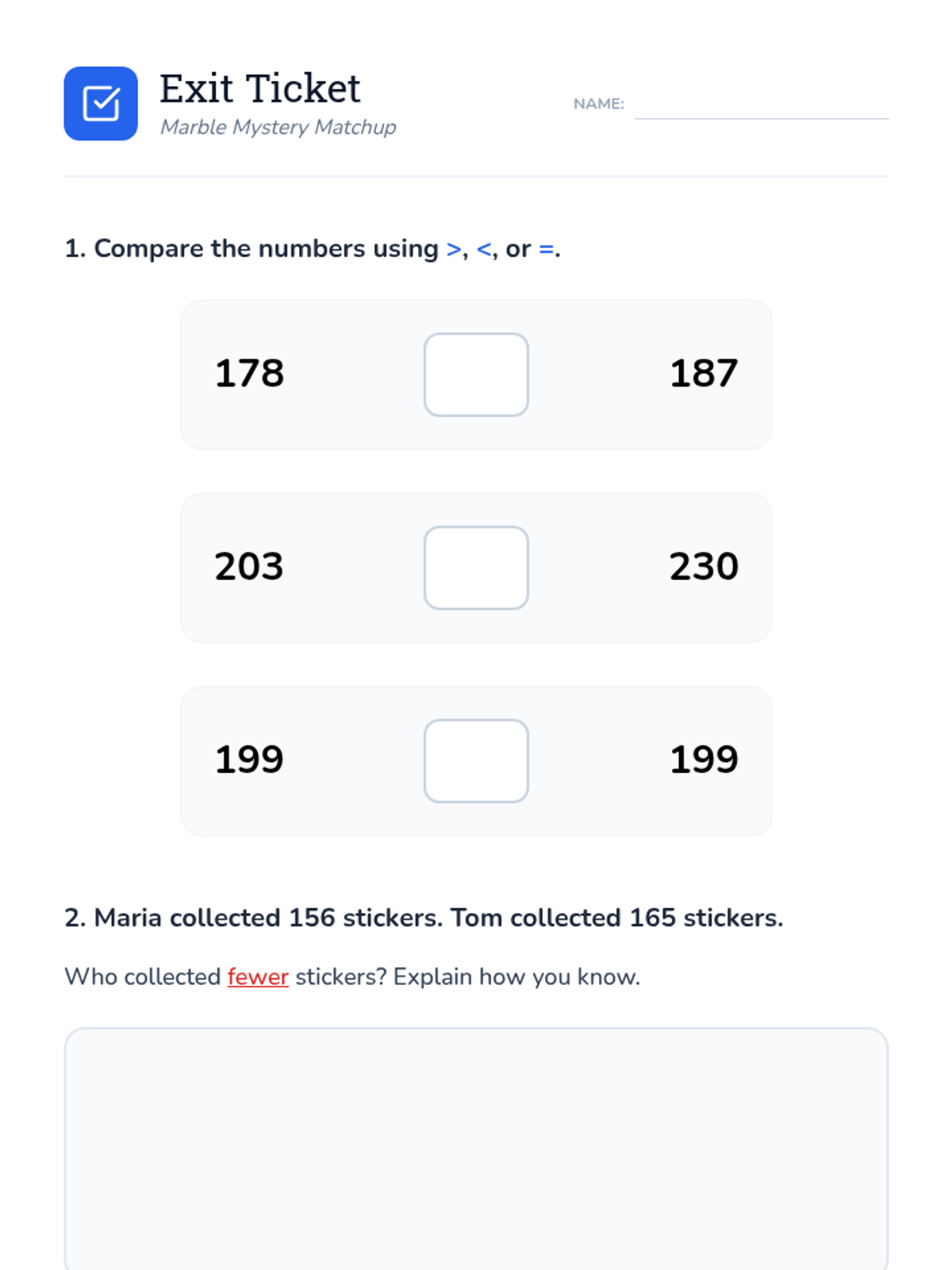952x1270 pixels.
Task: Select the answer box between 178 and 187
Action: 476,375
